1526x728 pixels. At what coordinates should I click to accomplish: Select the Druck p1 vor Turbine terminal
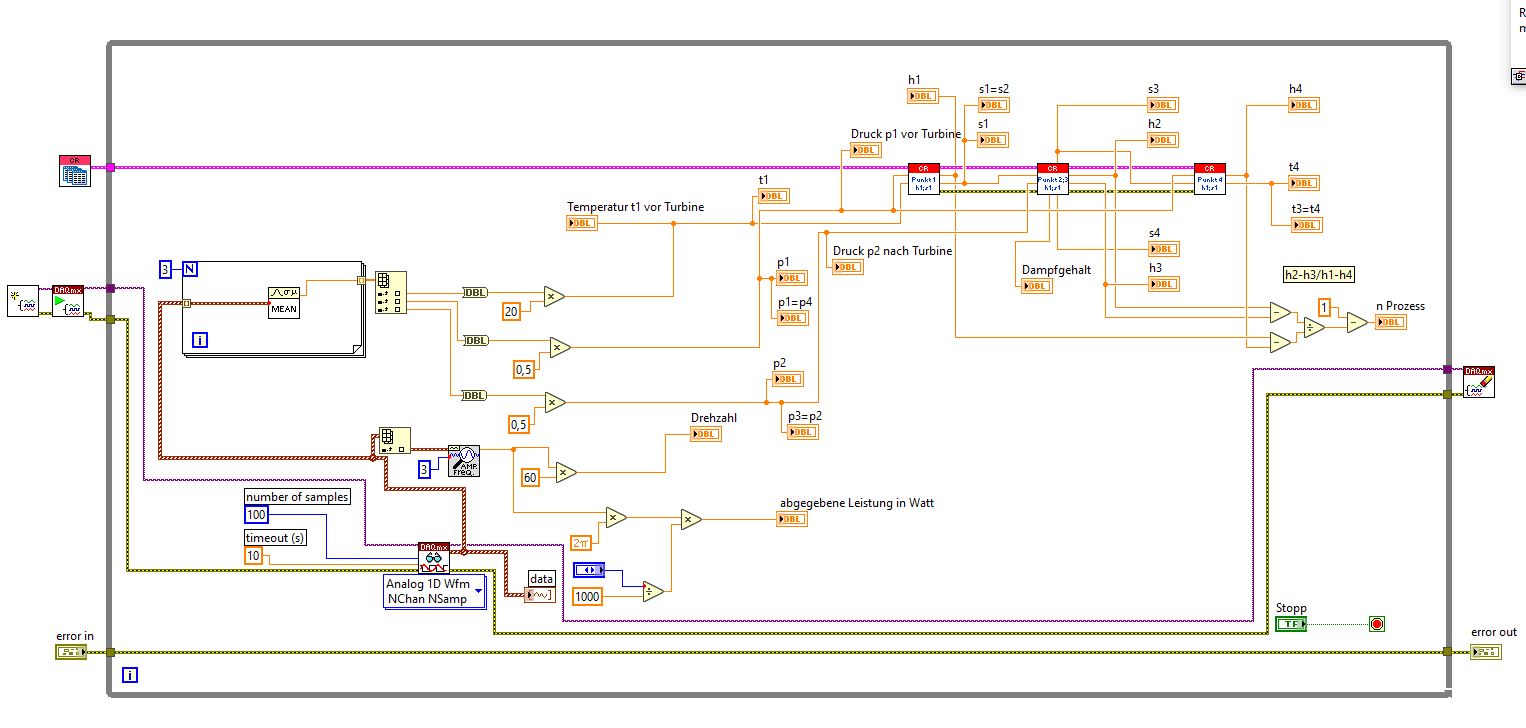pos(866,150)
